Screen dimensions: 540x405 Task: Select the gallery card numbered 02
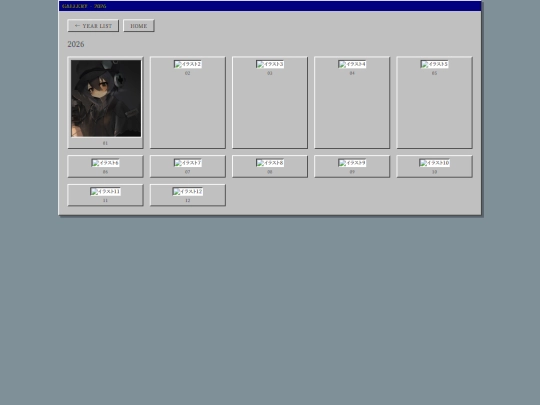pos(188,103)
